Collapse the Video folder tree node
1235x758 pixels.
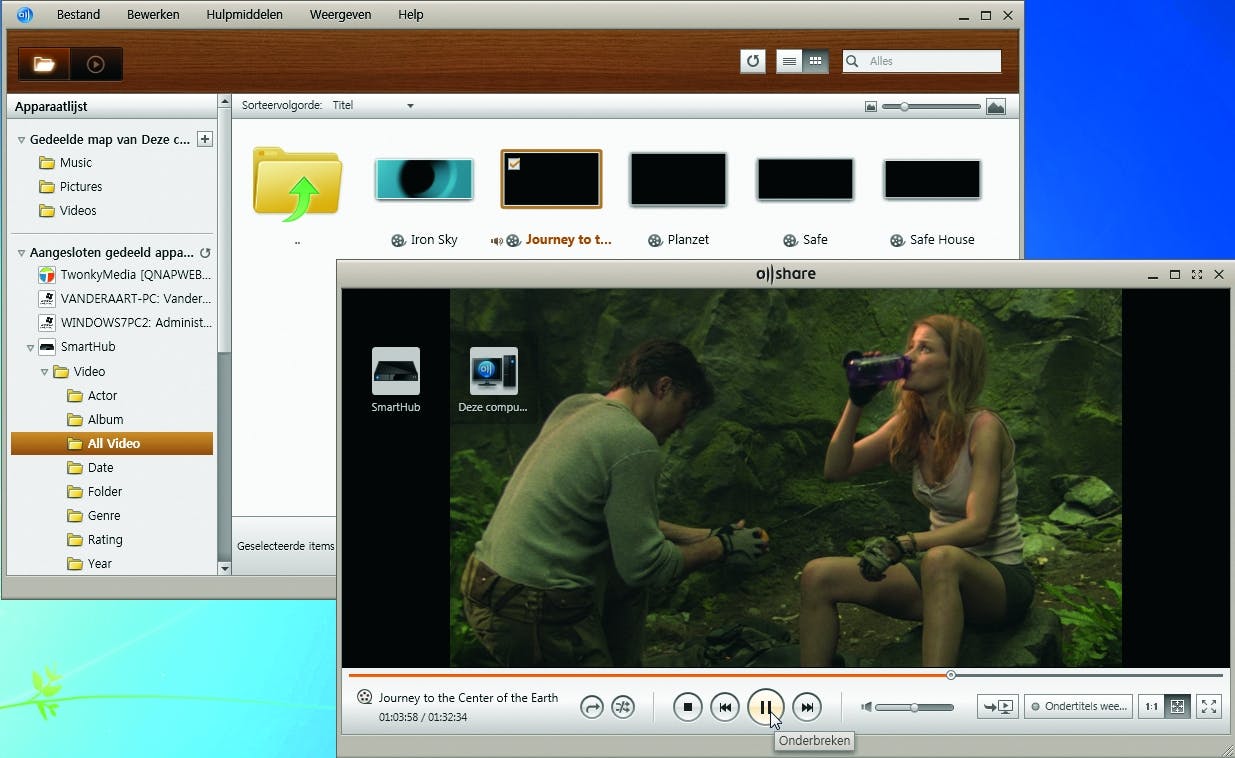pyautogui.click(x=44, y=372)
